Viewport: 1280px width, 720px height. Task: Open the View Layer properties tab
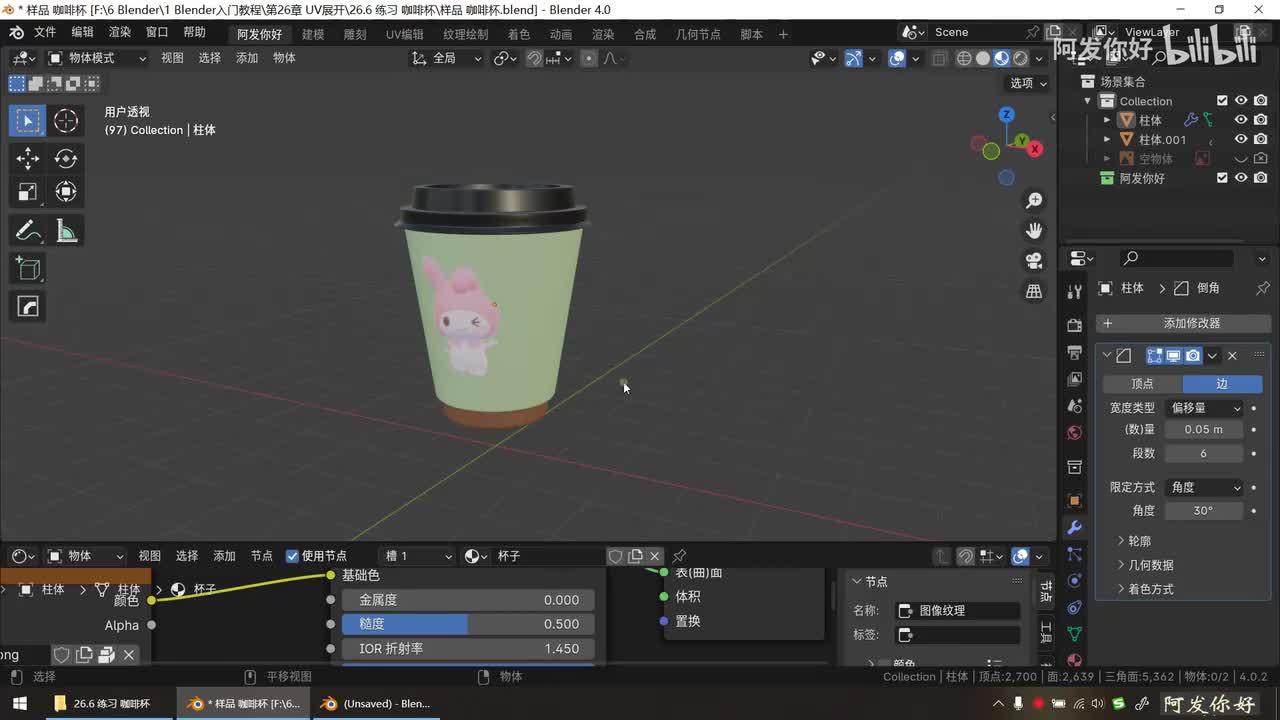(1075, 379)
